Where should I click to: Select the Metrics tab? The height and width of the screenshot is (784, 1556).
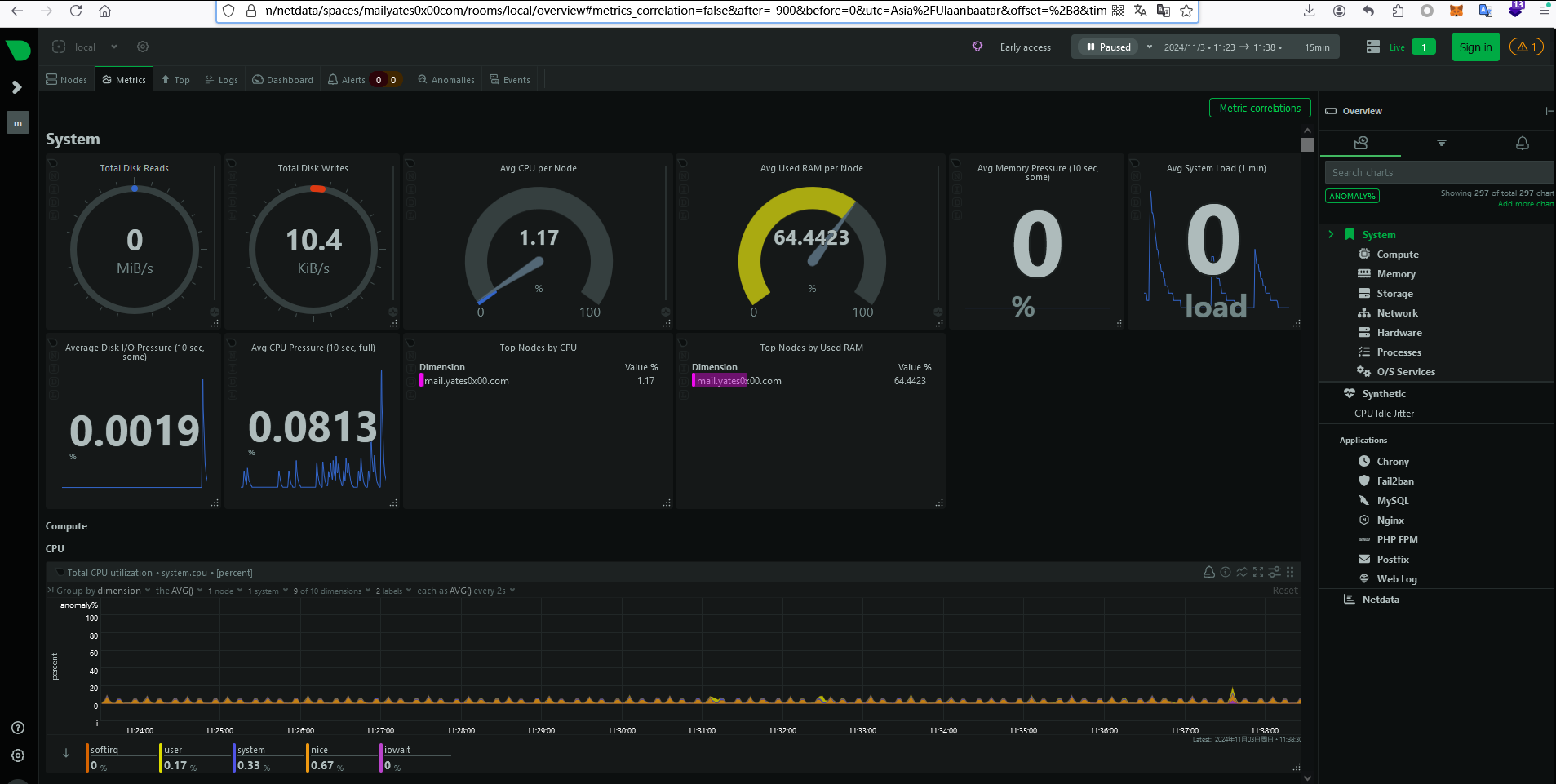coord(124,80)
